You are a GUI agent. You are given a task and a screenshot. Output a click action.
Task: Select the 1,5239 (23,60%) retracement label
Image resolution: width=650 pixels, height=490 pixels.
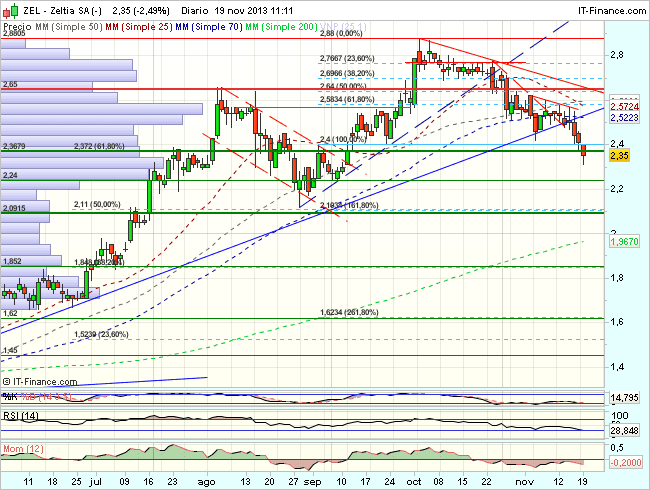[x=101, y=335]
